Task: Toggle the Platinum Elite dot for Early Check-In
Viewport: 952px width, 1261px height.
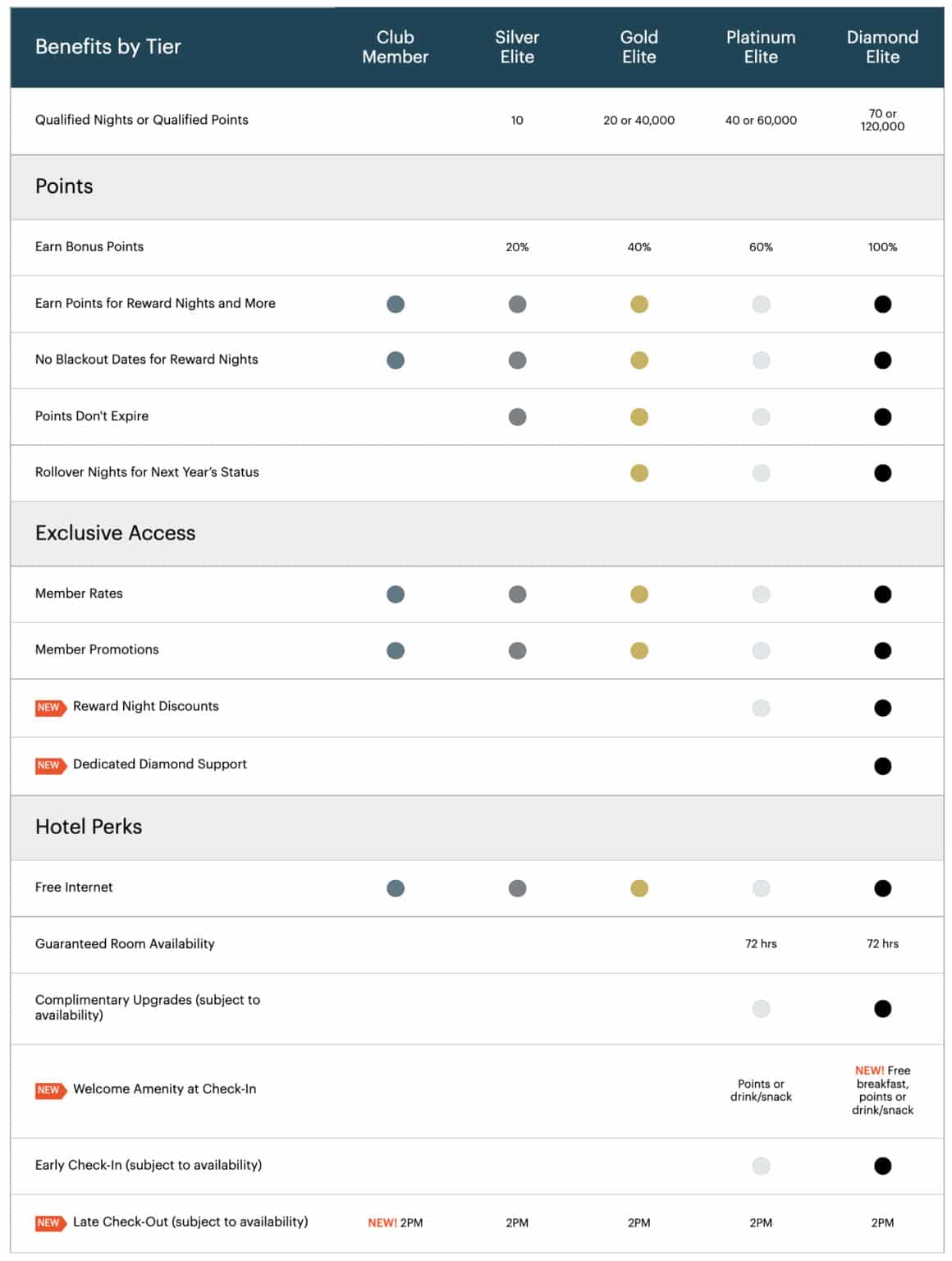Action: tap(761, 1164)
